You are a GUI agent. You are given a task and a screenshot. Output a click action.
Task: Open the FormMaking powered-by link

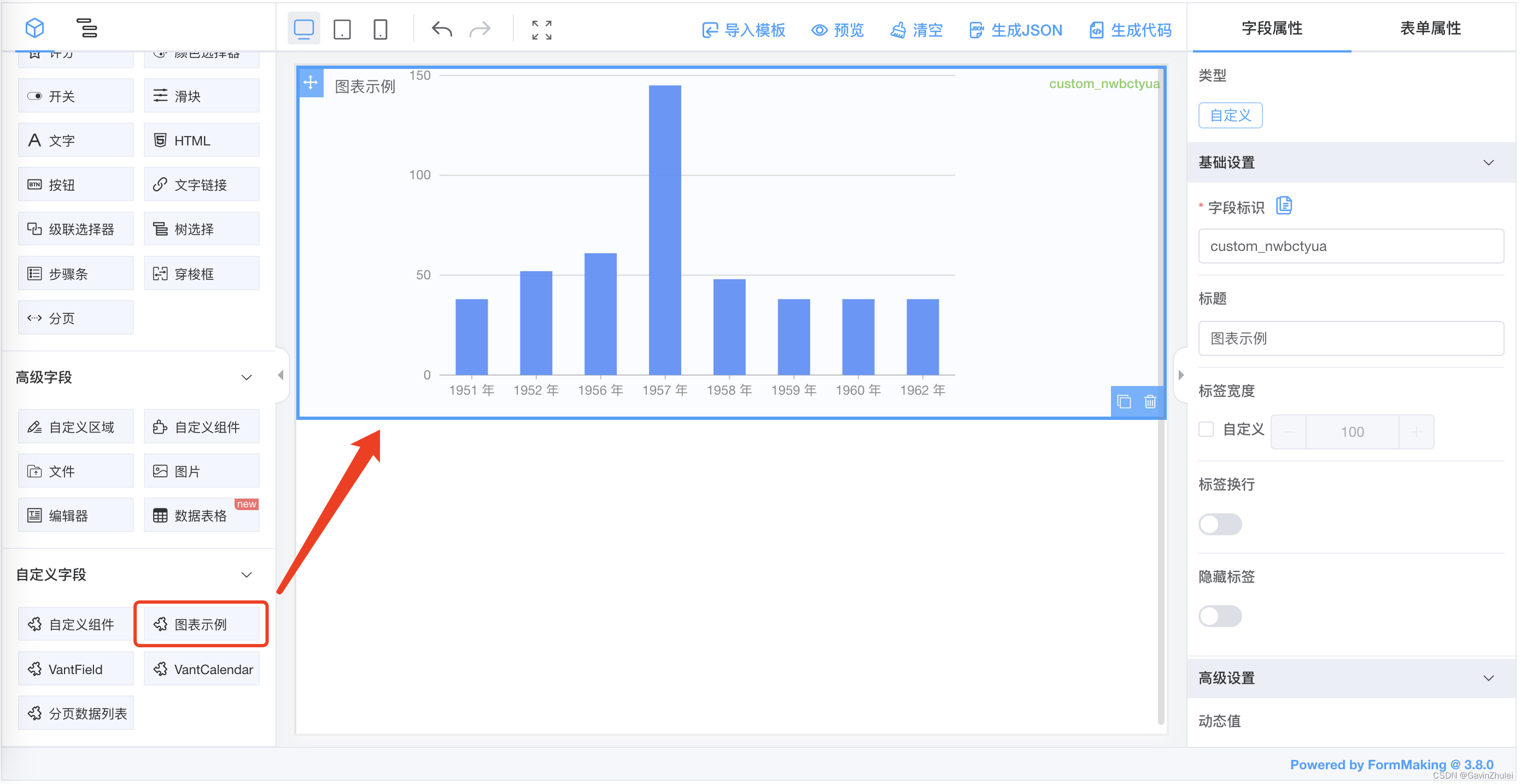point(1391,764)
